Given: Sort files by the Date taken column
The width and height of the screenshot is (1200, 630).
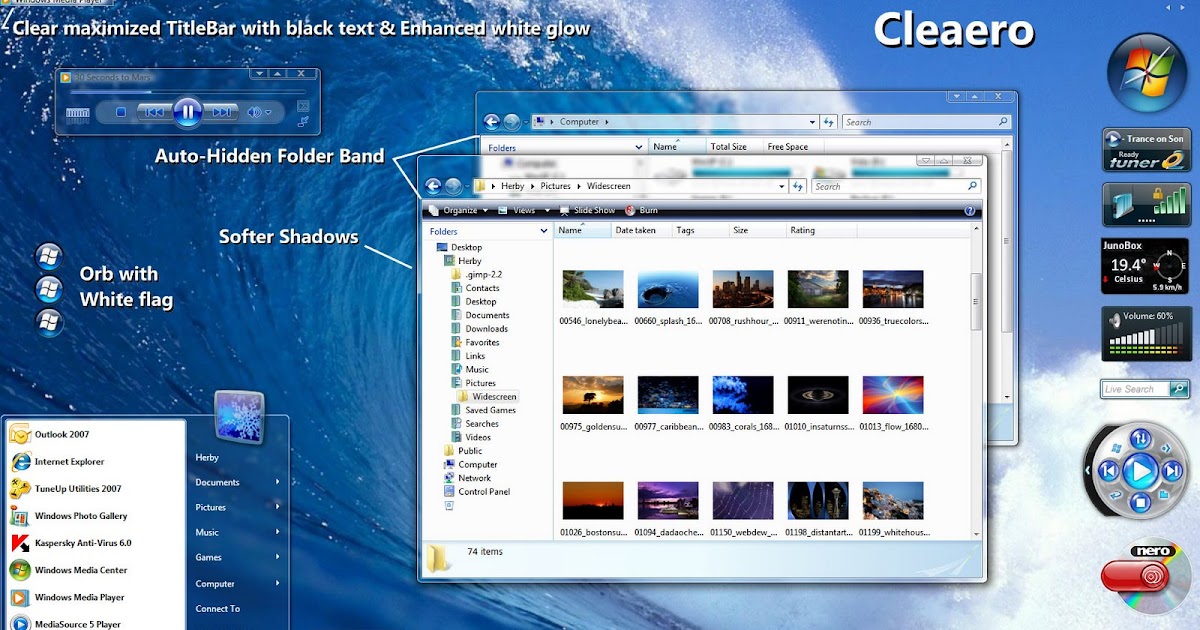Looking at the screenshot, I should 636,230.
